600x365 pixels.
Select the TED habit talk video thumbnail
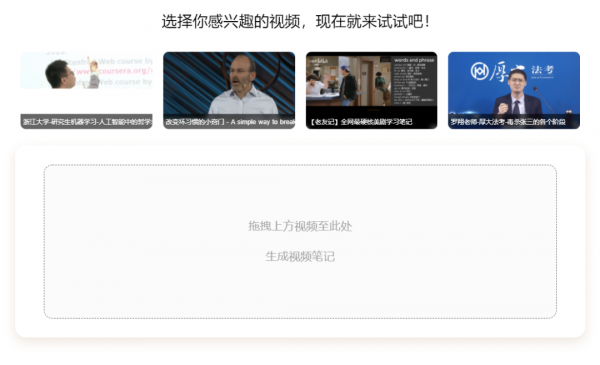pos(229,90)
